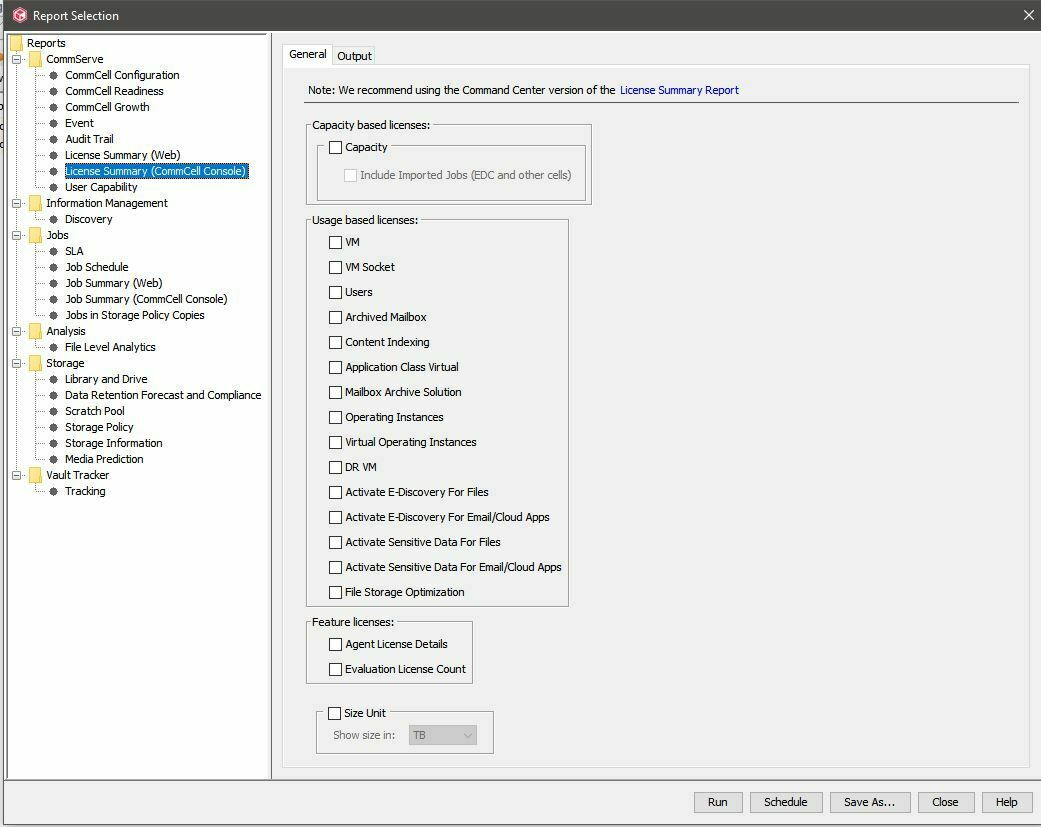
Task: Check Virtual Operating Instances option
Action: click(335, 442)
